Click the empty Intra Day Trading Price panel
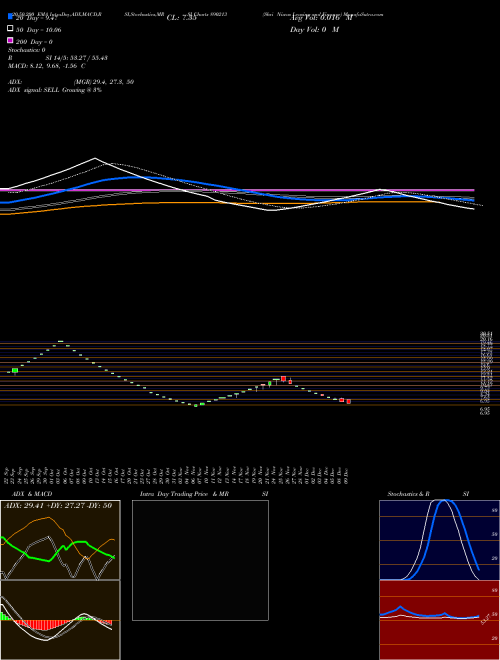This screenshot has height=660, width=500. [200, 560]
